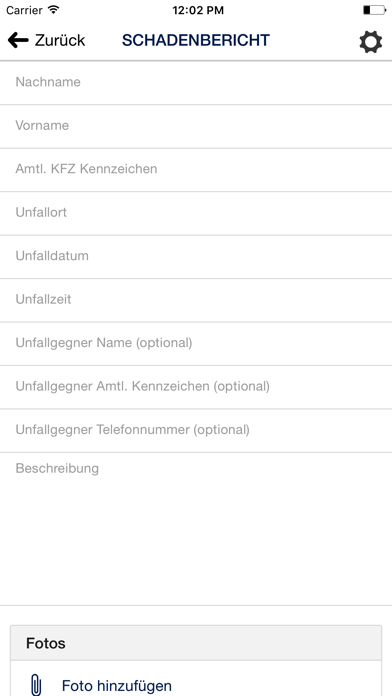This screenshot has width=392, height=696.
Task: Tap the Wi-Fi icon in status bar
Action: [x=54, y=10]
